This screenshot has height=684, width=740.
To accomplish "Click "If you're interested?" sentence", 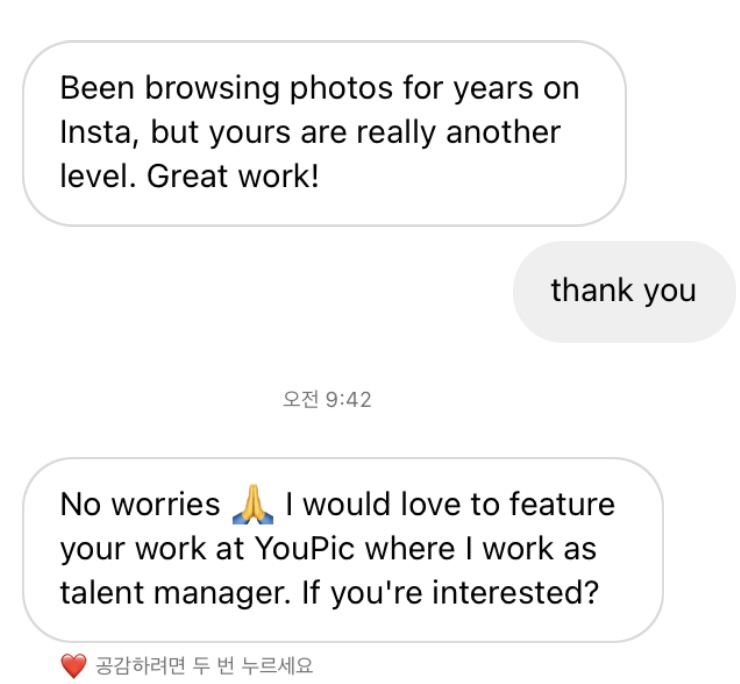I will click(x=448, y=594).
